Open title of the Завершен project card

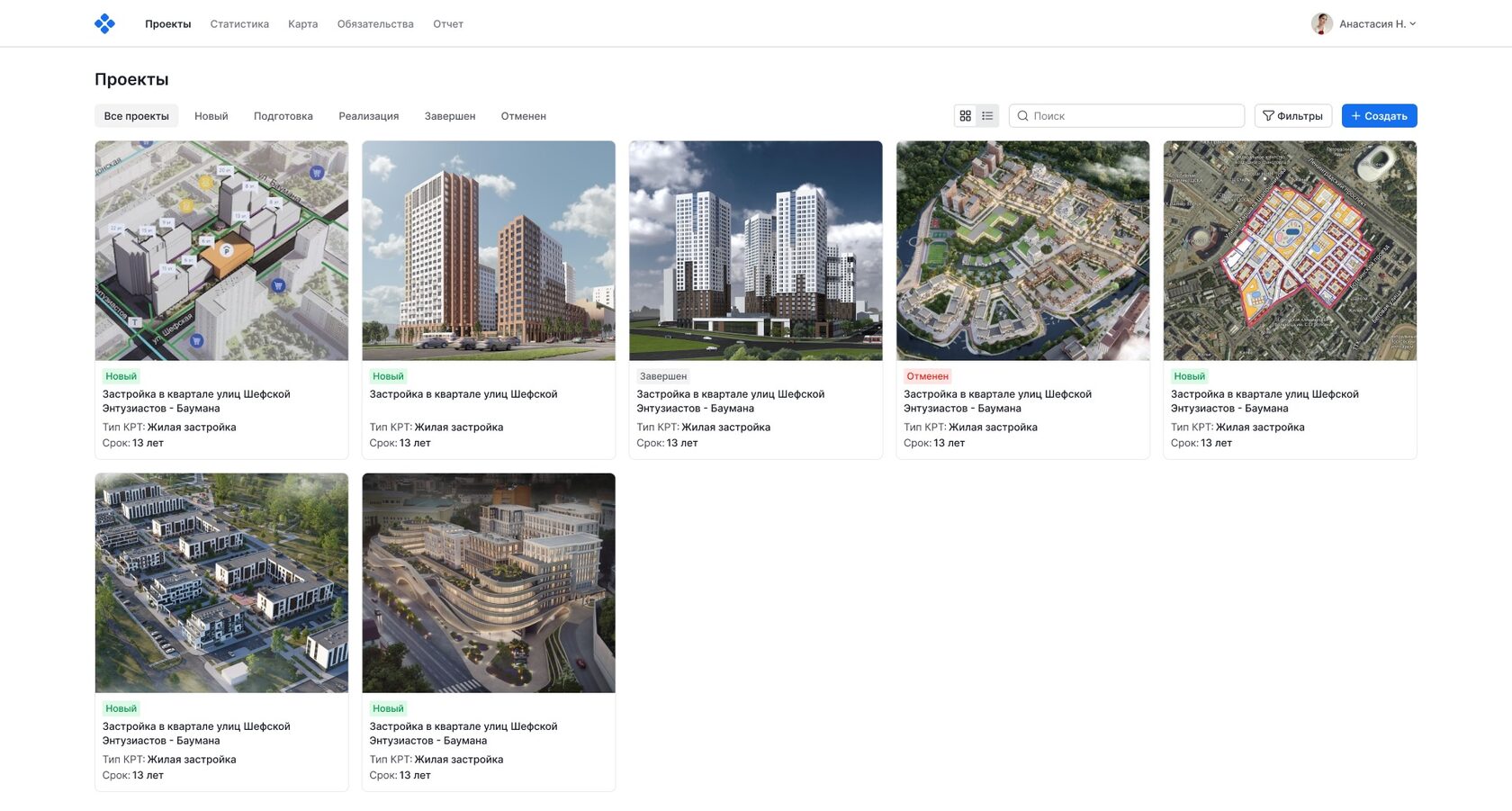coord(730,401)
